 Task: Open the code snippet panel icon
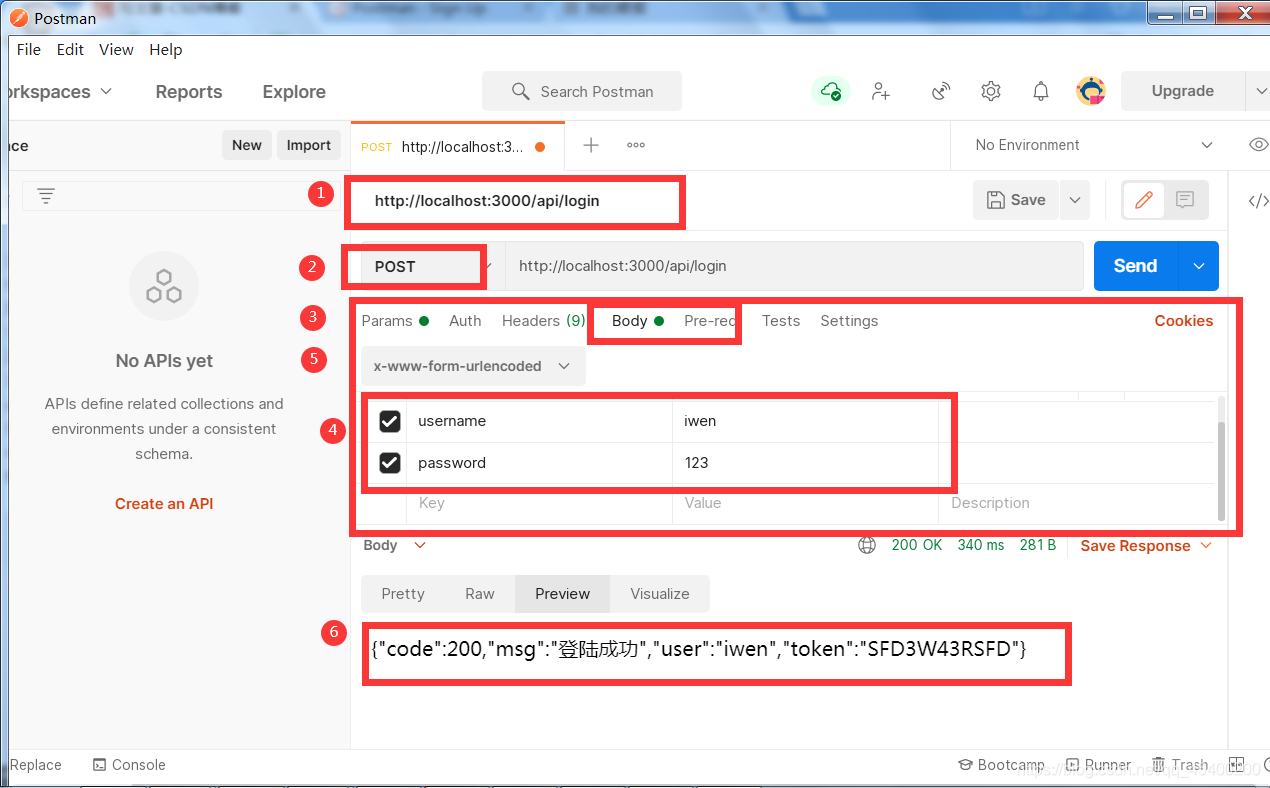[x=1258, y=200]
